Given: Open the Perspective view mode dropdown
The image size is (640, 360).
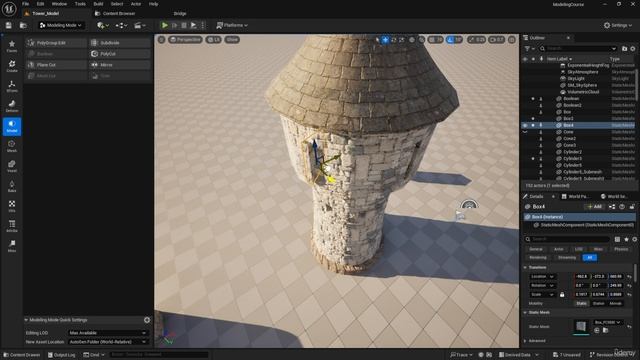Looking at the screenshot, I should coord(186,40).
